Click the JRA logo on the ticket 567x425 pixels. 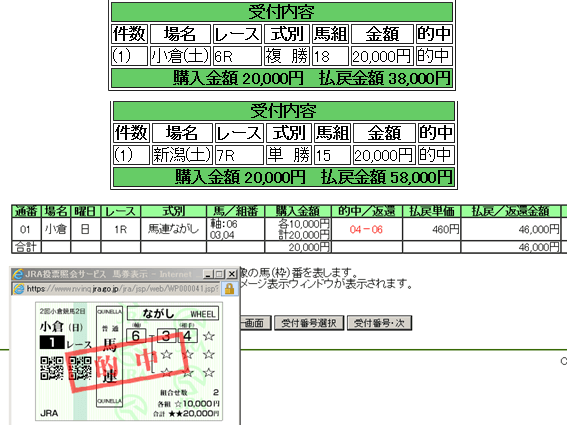click(49, 413)
